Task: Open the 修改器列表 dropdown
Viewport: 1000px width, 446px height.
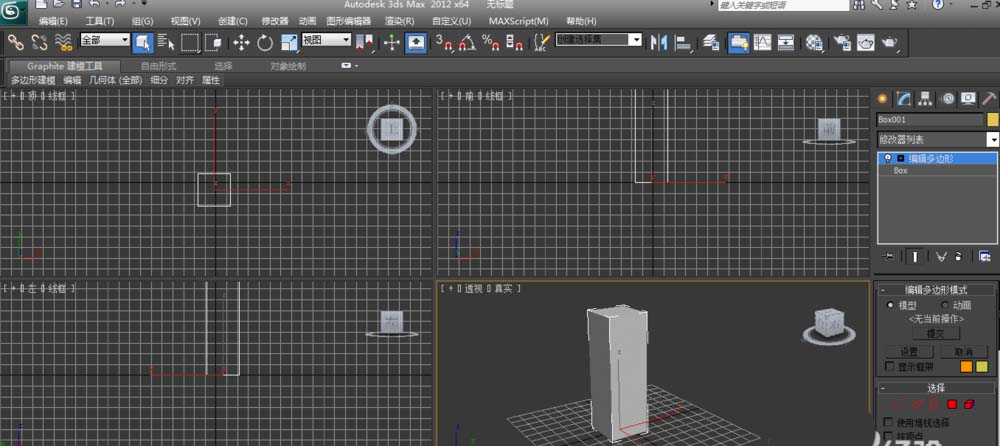Action: click(937, 139)
